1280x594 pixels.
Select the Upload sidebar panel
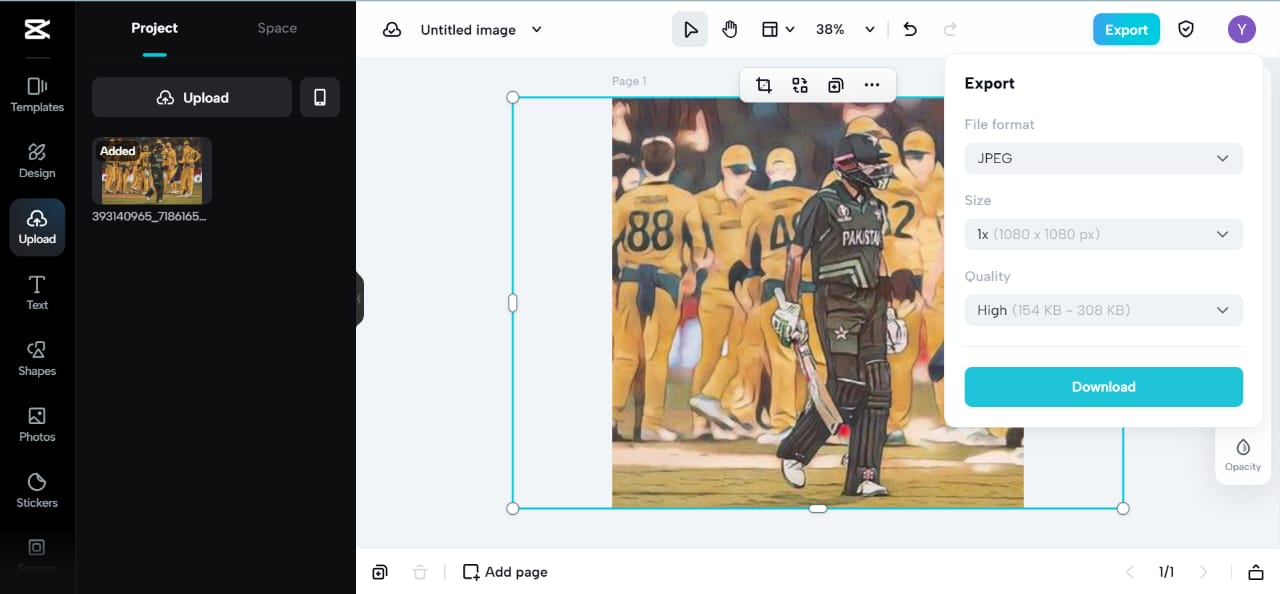(37, 227)
